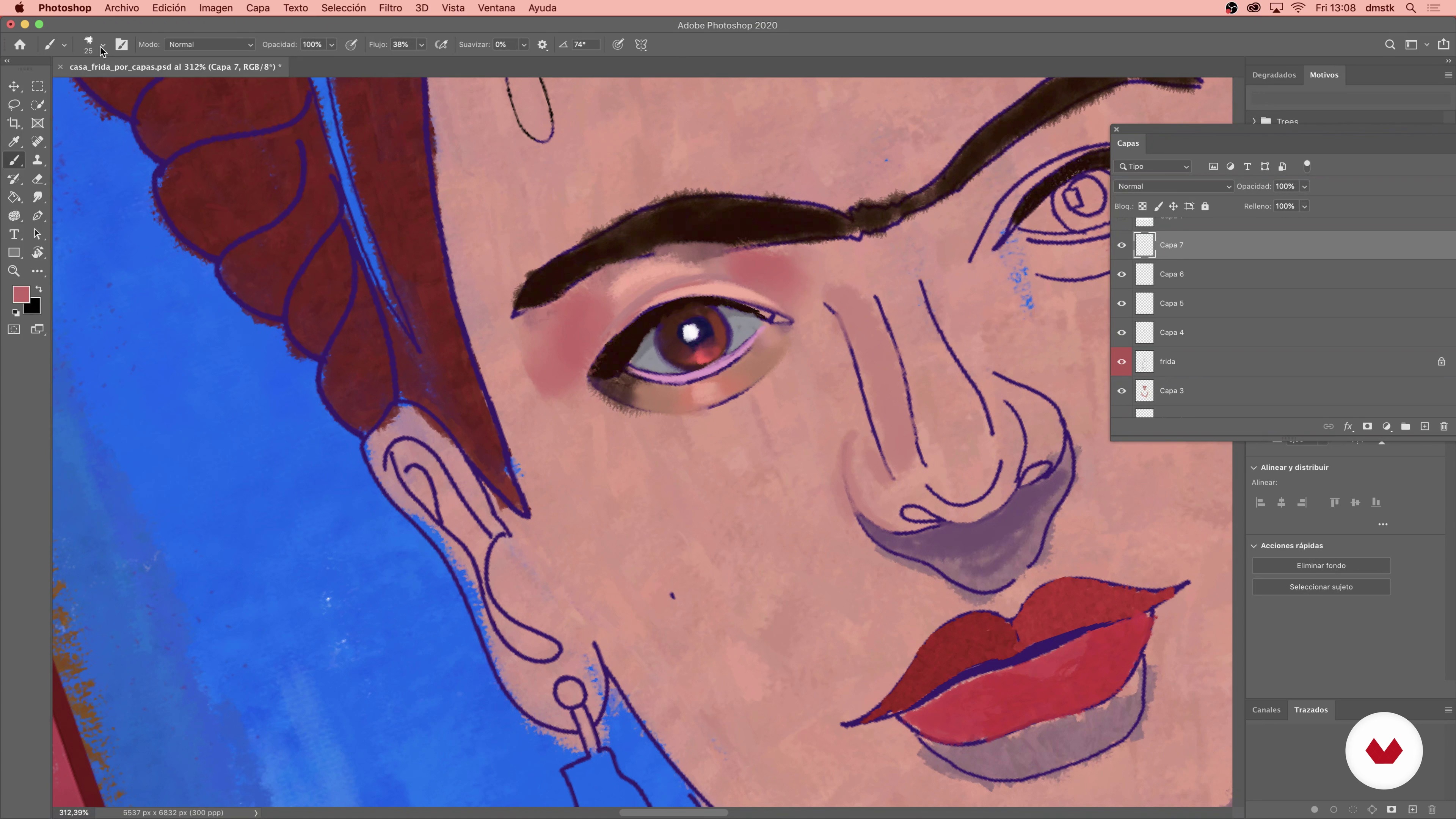Open brush settings panel icon
Screen dimensions: 1456x819
click(121, 45)
